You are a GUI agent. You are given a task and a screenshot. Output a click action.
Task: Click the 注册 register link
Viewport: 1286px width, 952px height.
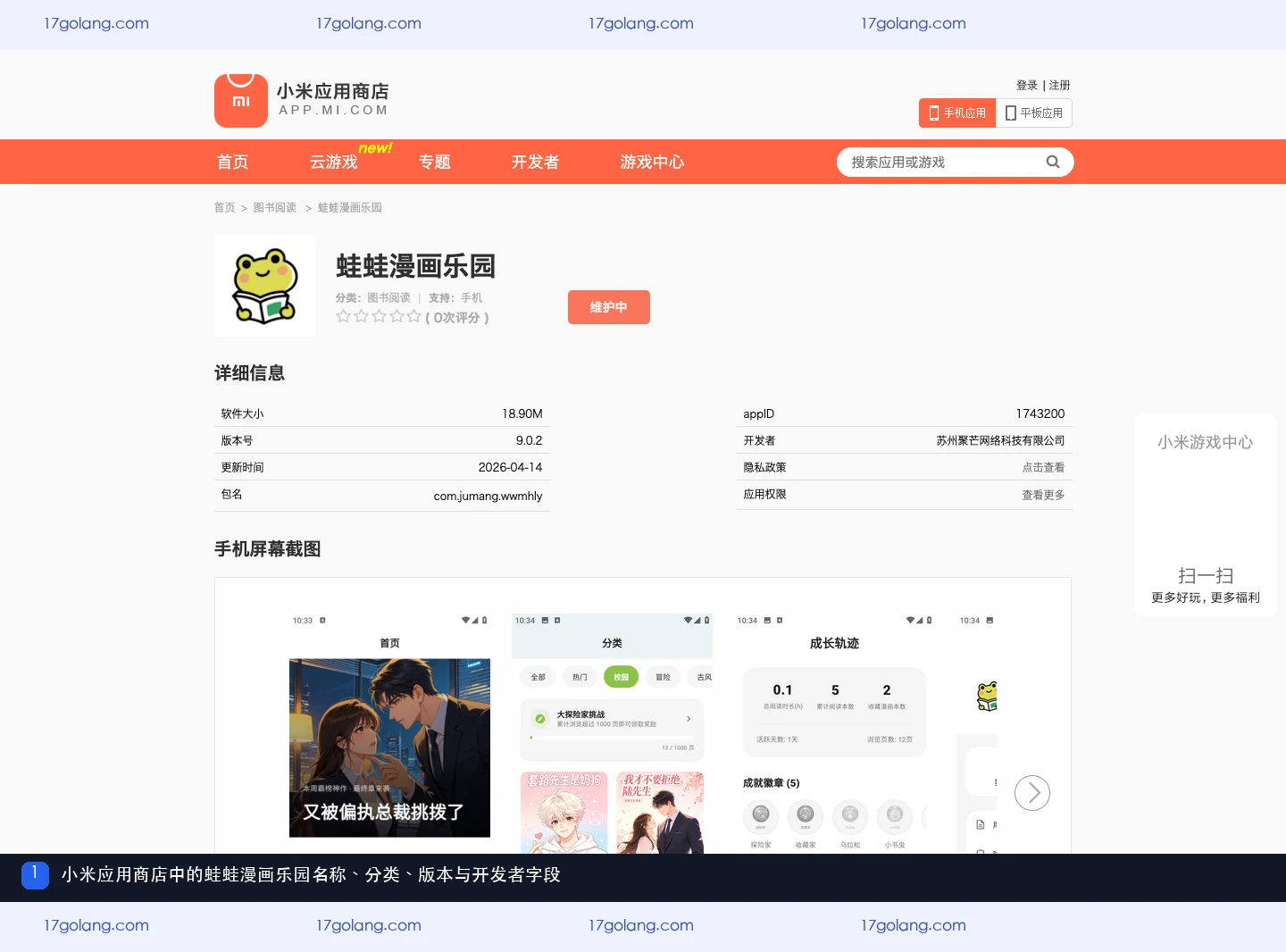tap(1060, 85)
